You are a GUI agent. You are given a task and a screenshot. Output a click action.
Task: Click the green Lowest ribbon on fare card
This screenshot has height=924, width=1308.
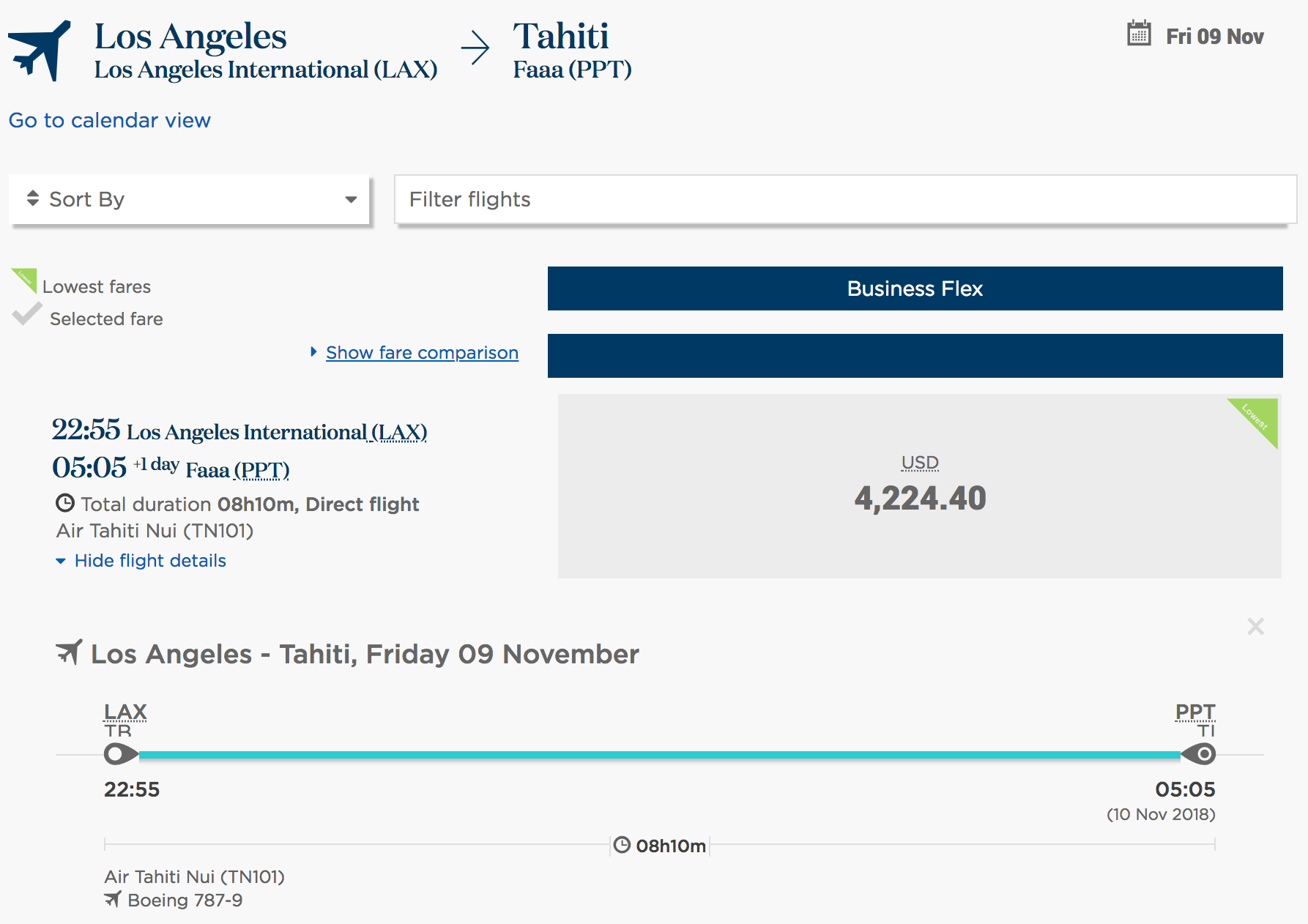coord(1257,418)
